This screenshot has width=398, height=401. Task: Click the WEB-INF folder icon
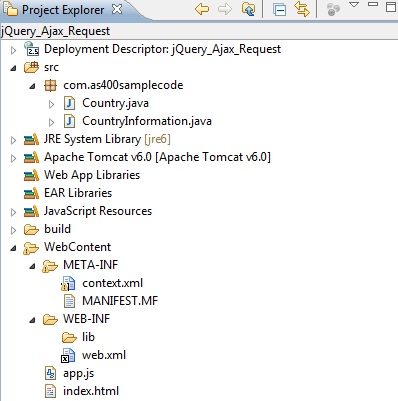pyautogui.click(x=50, y=320)
